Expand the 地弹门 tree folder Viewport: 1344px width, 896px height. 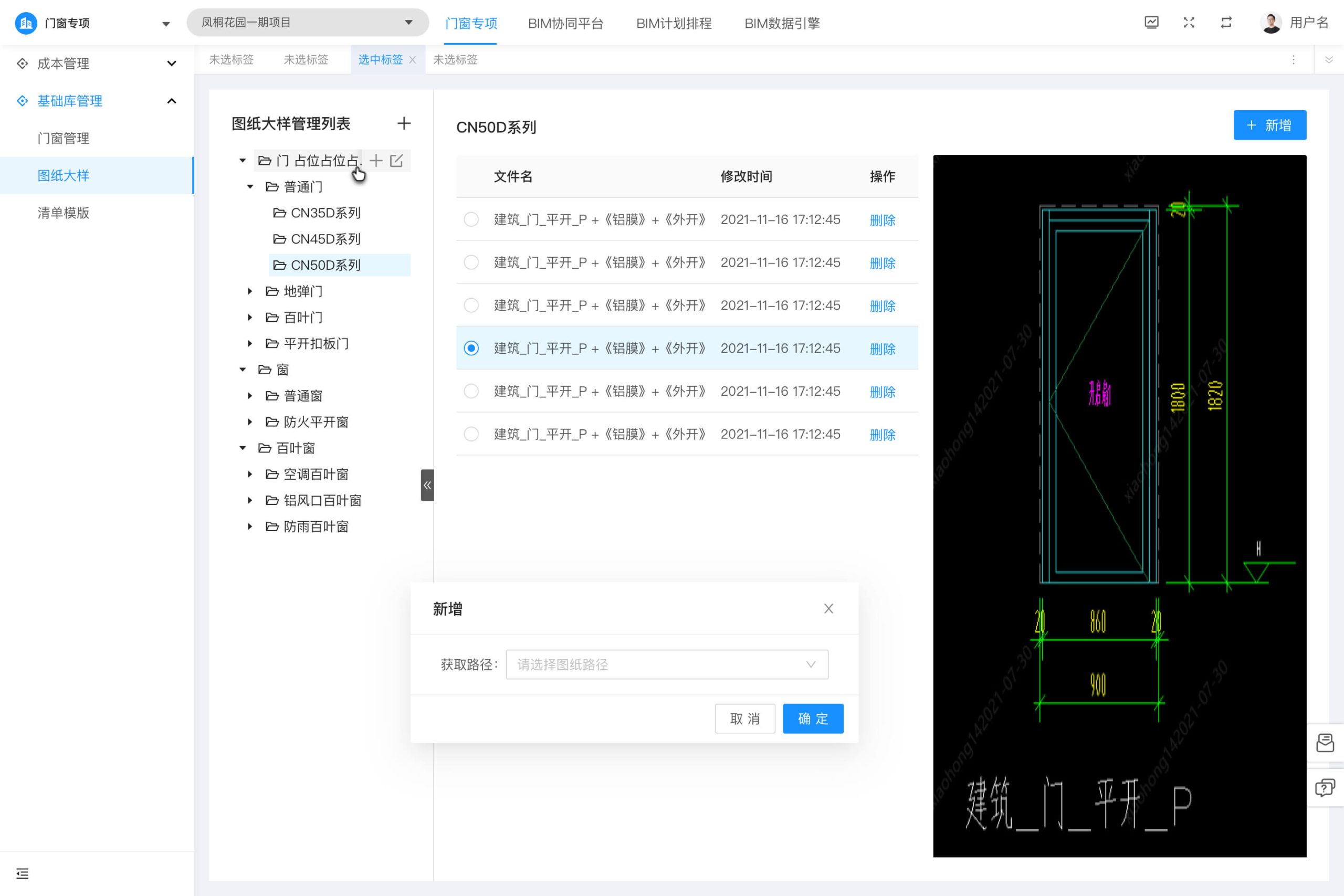click(250, 291)
